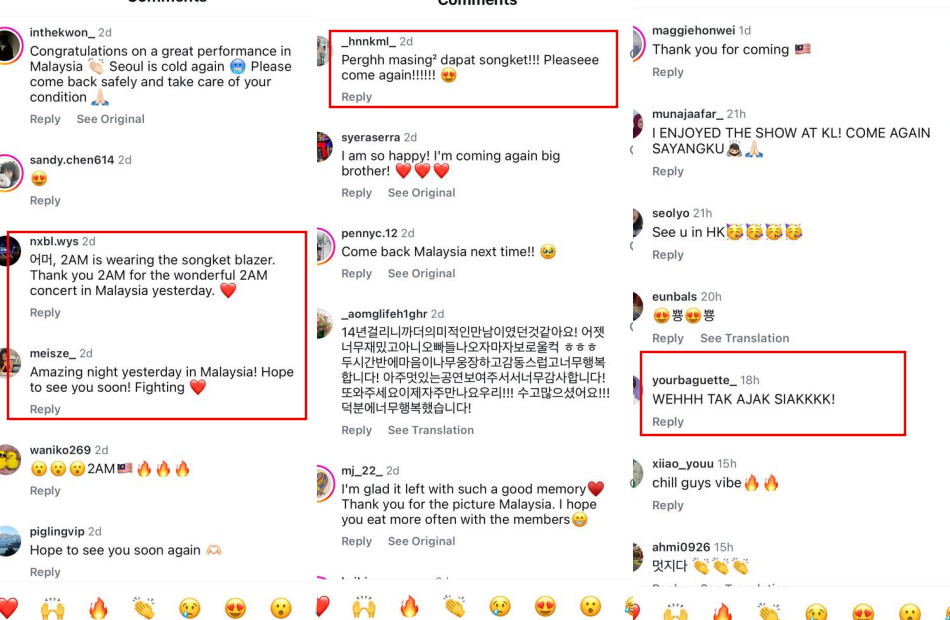The image size is (950, 620).
Task: Tap the surprised face emoji in middle reaction bar
Action: 590,606
